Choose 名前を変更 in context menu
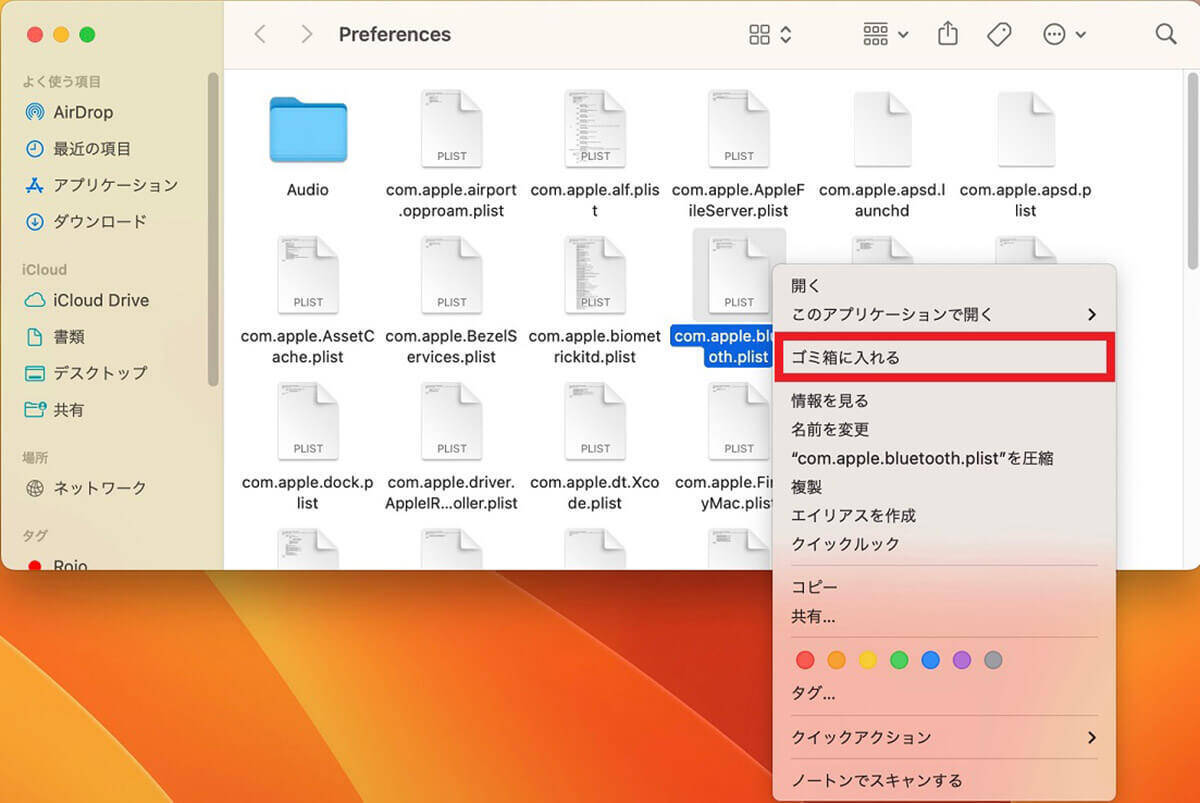The height and width of the screenshot is (803, 1200). coord(830,429)
